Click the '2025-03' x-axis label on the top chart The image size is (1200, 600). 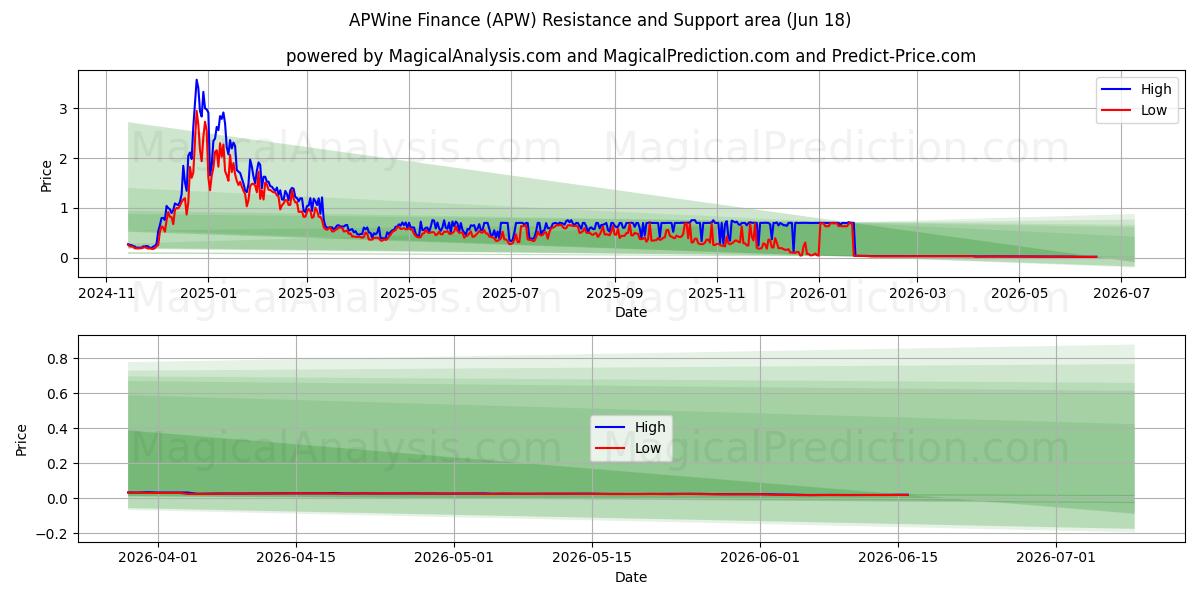pyautogui.click(x=306, y=293)
